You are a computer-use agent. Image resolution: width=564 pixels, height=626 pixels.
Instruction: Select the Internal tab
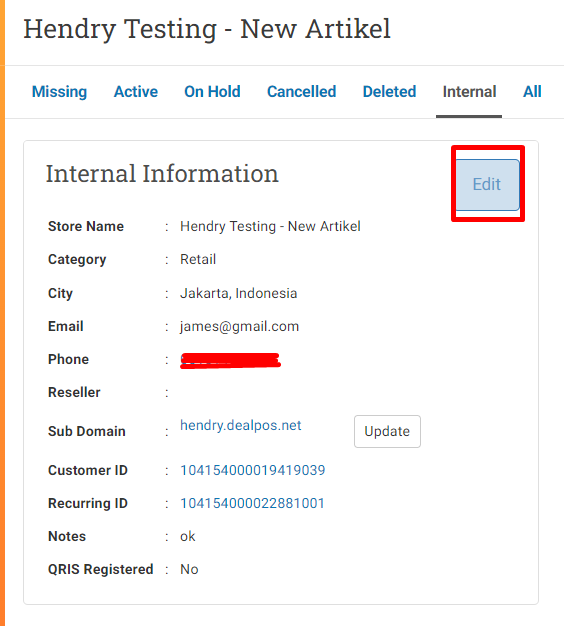click(x=469, y=91)
